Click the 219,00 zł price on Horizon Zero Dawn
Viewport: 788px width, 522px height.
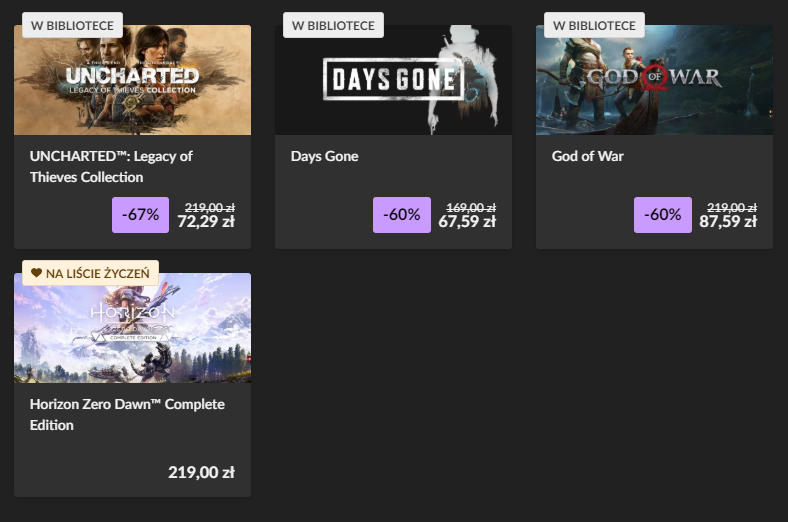(x=201, y=472)
